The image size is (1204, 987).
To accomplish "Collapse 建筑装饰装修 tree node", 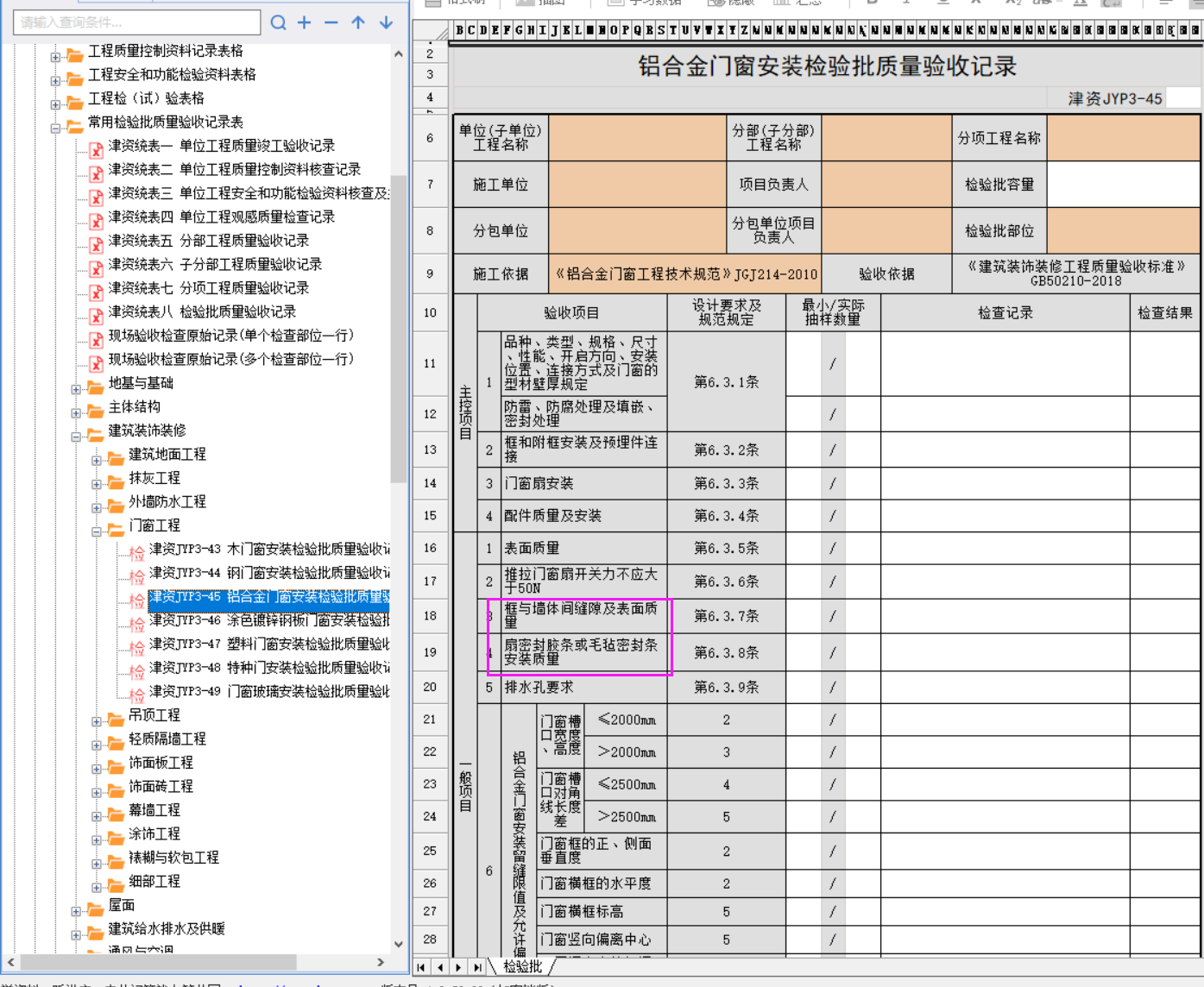I will click(76, 437).
